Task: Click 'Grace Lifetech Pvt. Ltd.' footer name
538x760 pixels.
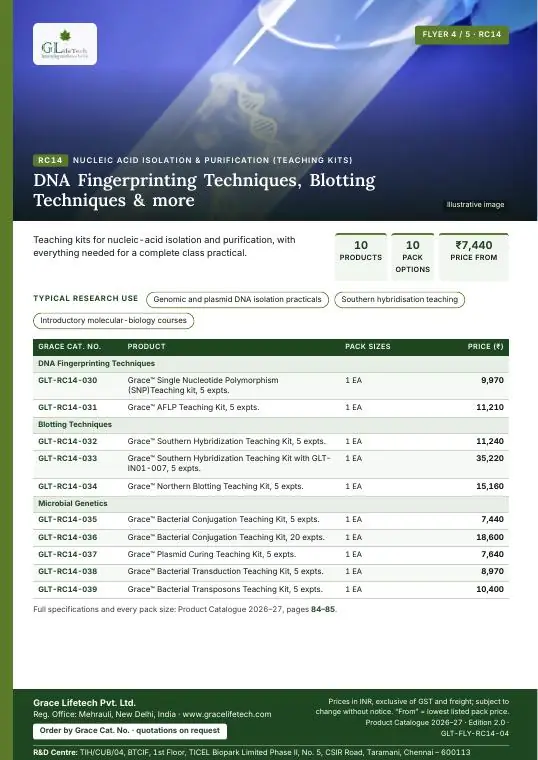Action: coord(85,703)
